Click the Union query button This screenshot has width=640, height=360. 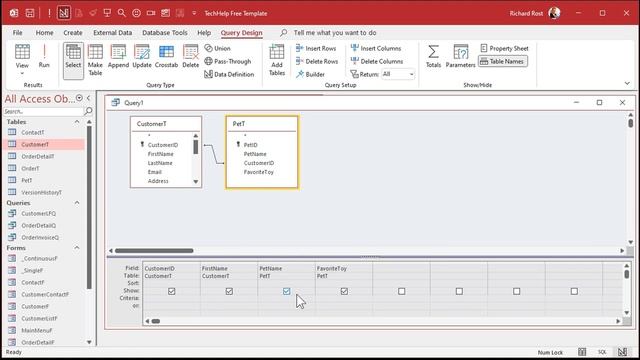(218, 48)
